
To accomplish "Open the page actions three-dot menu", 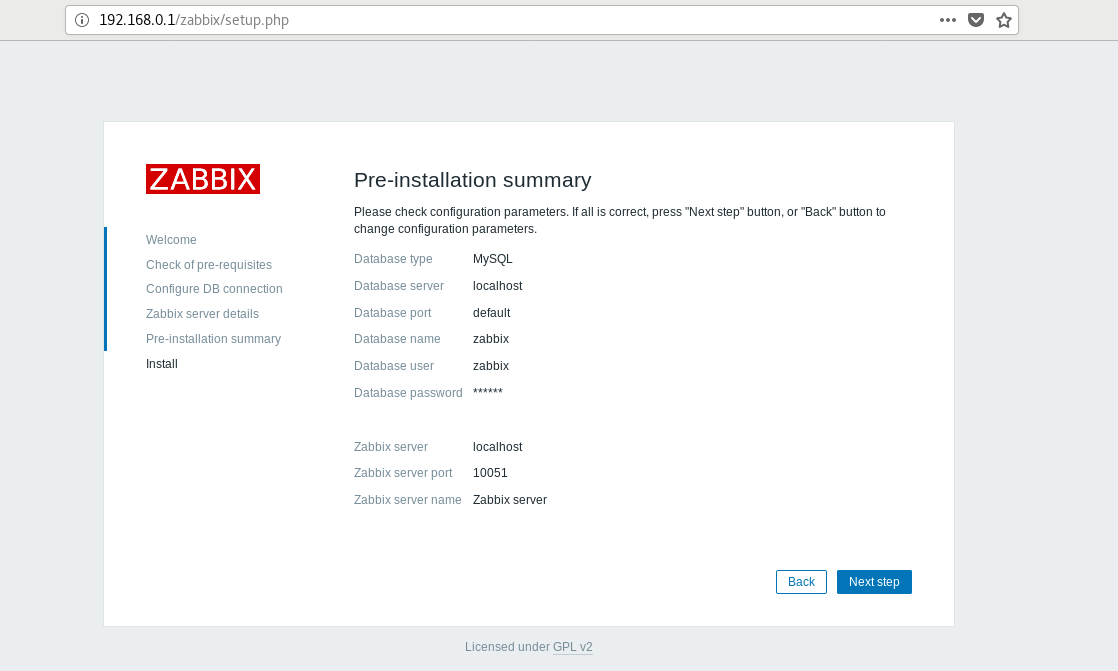I will pyautogui.click(x=948, y=20).
